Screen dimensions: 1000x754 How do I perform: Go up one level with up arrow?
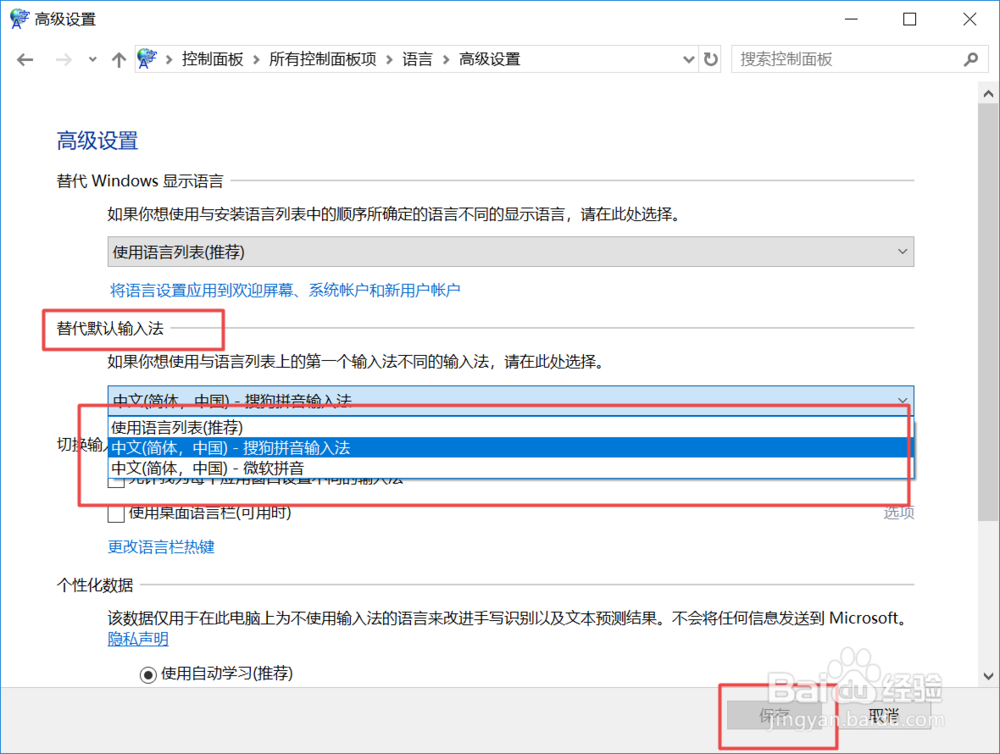click(119, 60)
